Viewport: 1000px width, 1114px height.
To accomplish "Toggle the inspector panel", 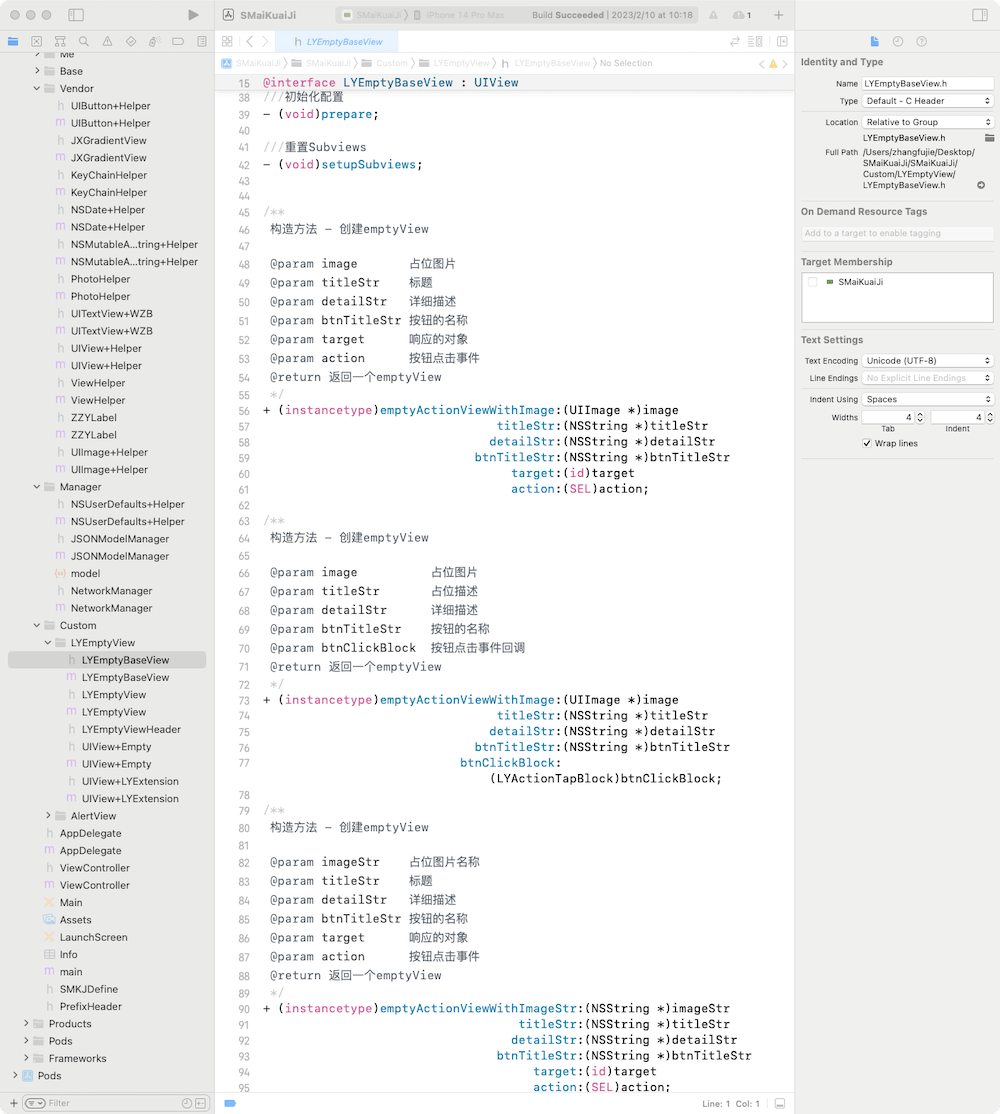I will [x=980, y=15].
